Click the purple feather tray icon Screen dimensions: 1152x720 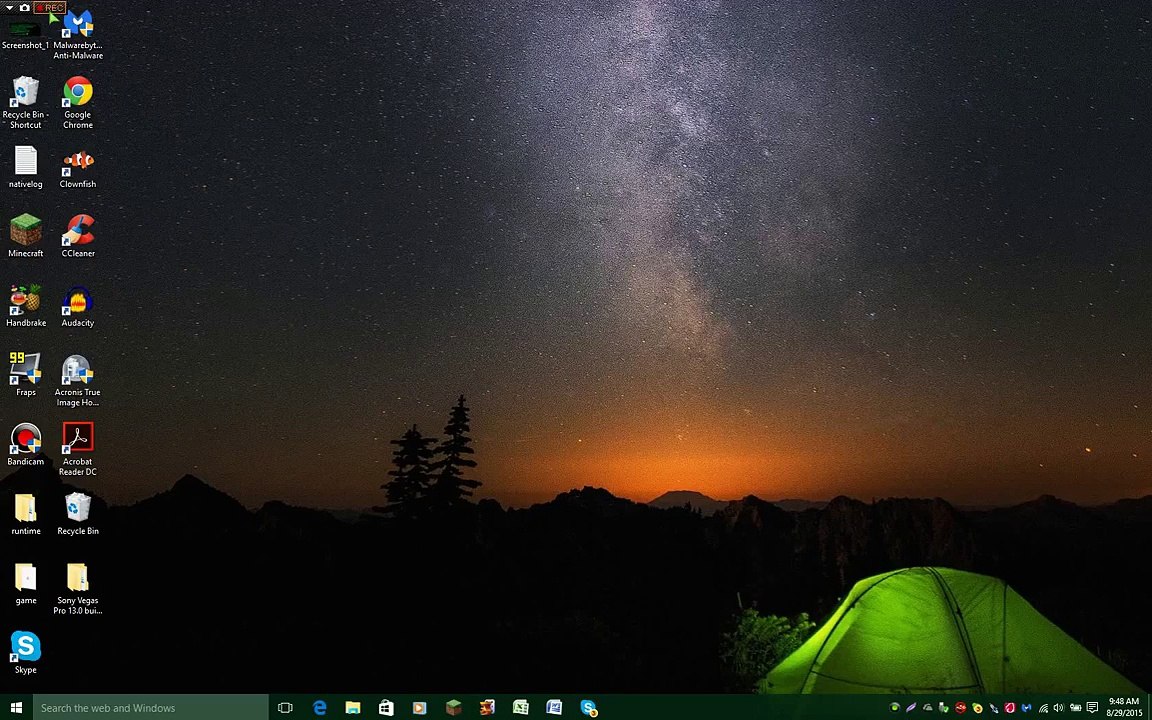point(911,708)
